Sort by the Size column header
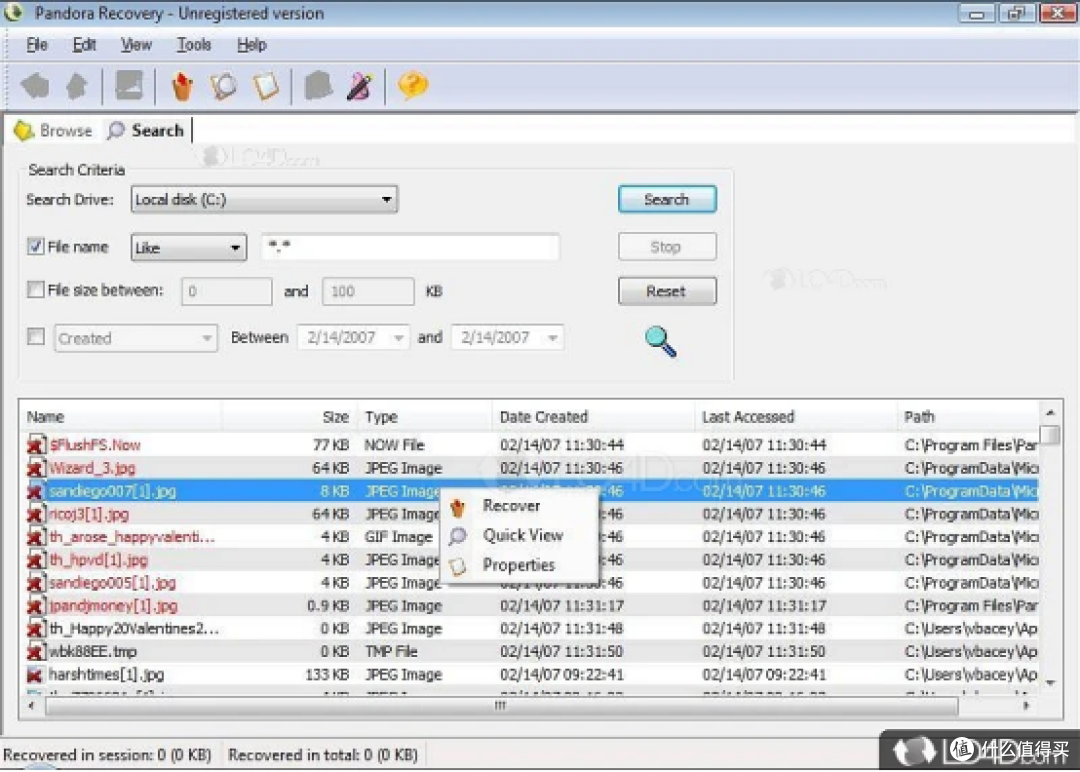 tap(289, 417)
